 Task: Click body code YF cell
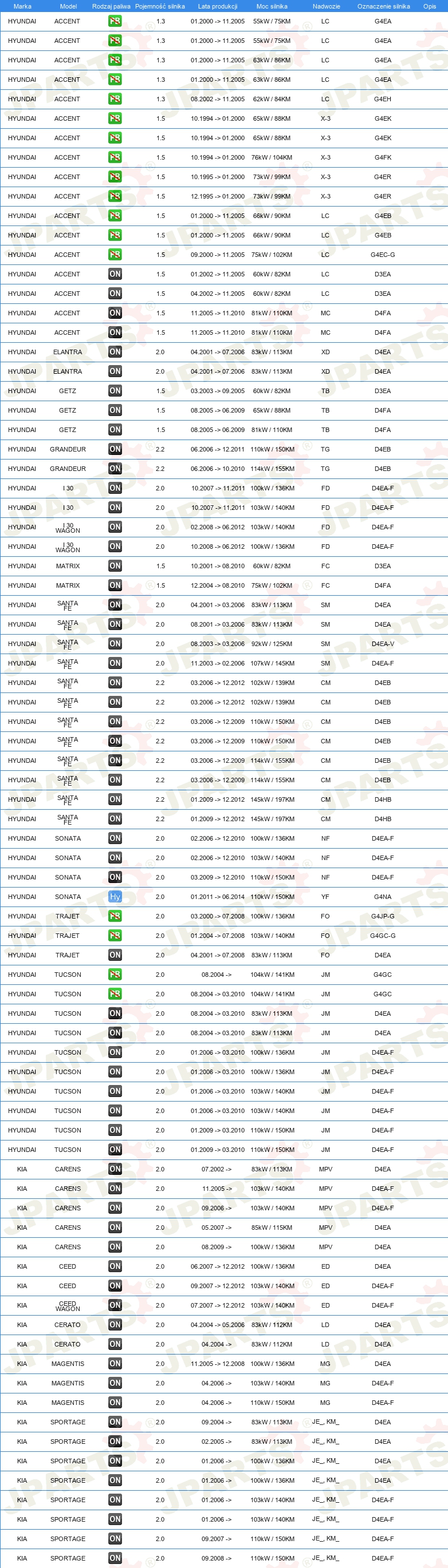(x=325, y=897)
